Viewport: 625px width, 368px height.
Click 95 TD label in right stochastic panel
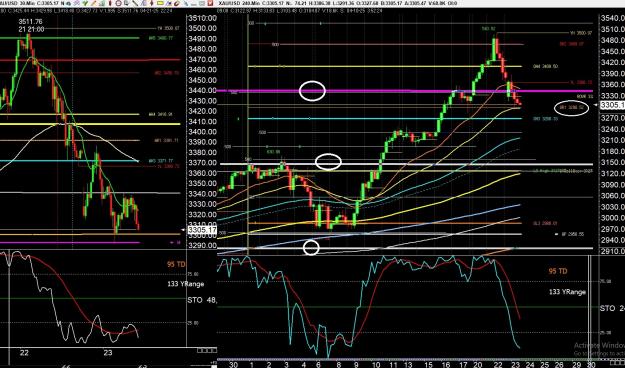pos(558,271)
